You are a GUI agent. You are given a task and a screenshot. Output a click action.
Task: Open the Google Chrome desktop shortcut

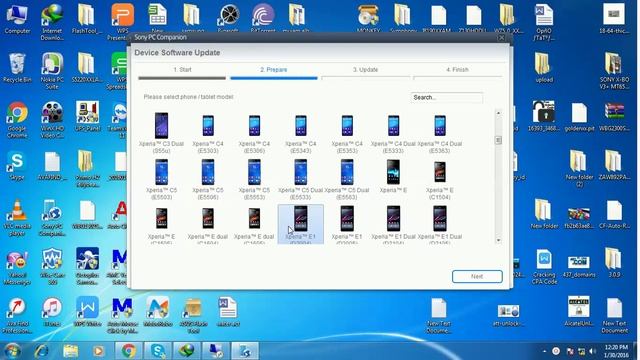pos(17,120)
